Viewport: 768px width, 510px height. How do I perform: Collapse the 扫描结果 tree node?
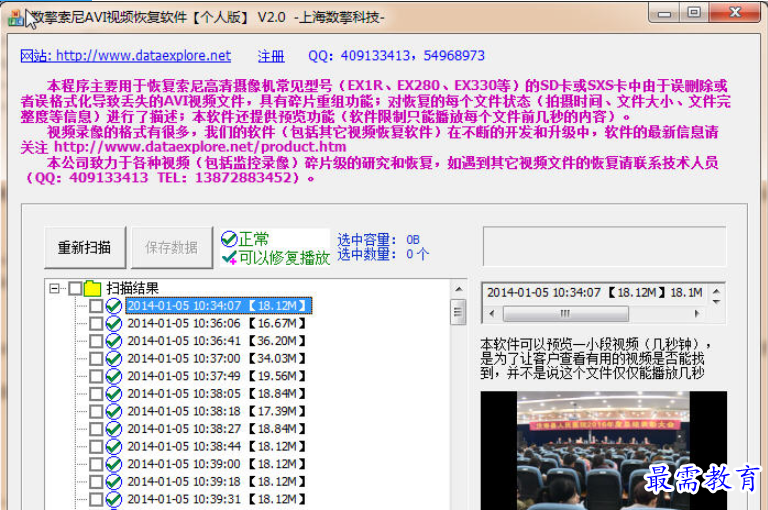coord(54,288)
